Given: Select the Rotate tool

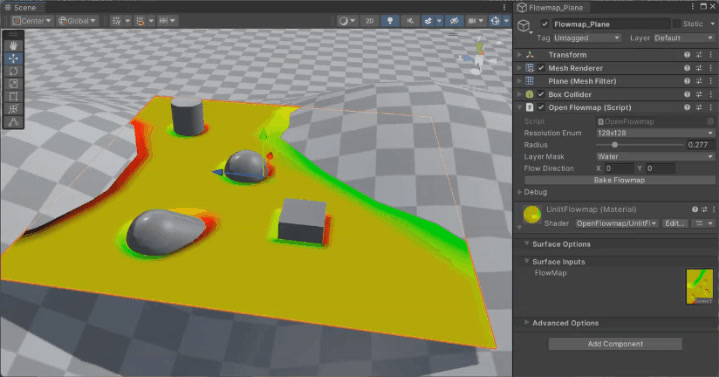Looking at the screenshot, I should [x=13, y=71].
